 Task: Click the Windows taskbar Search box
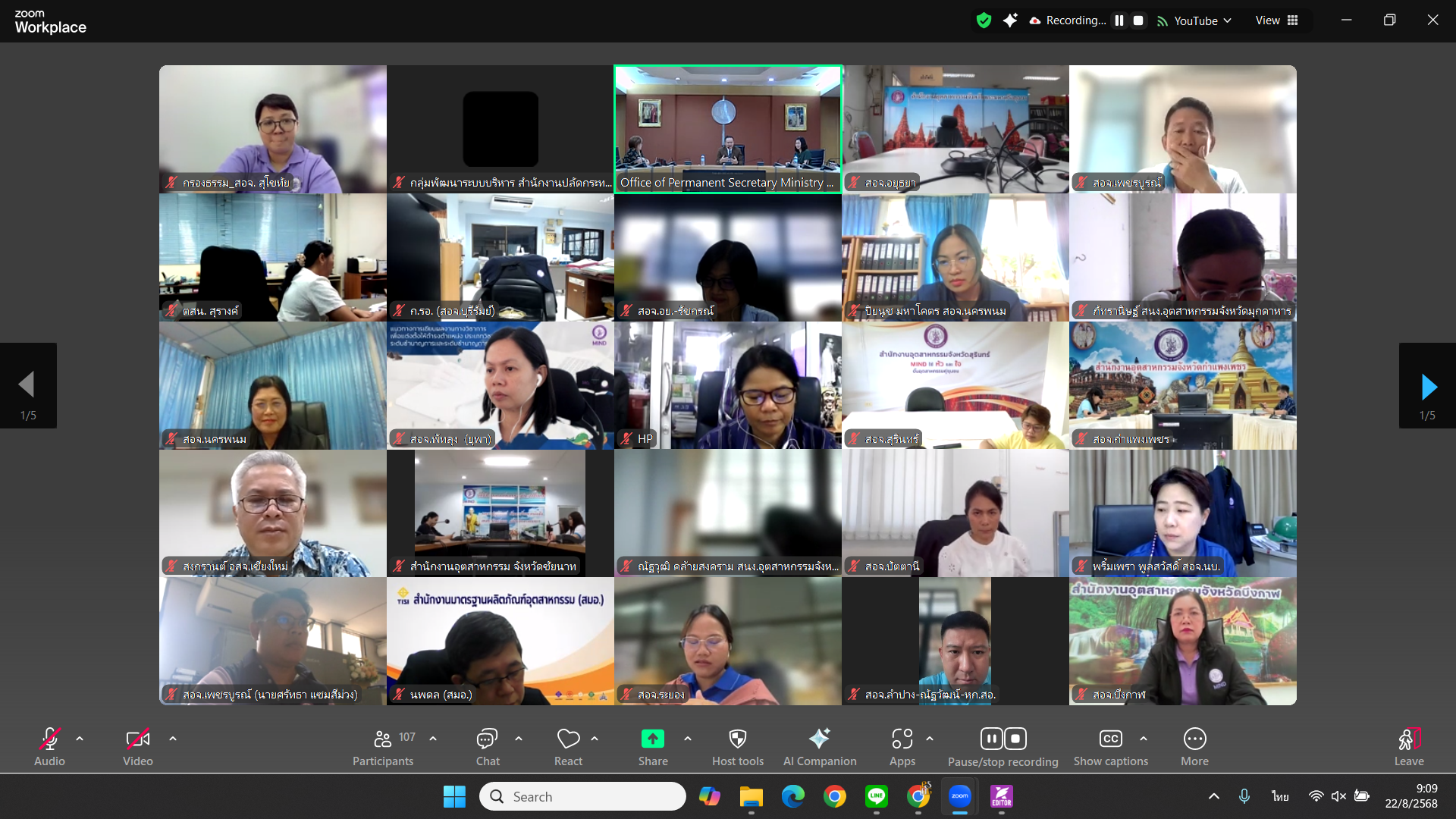[582, 796]
